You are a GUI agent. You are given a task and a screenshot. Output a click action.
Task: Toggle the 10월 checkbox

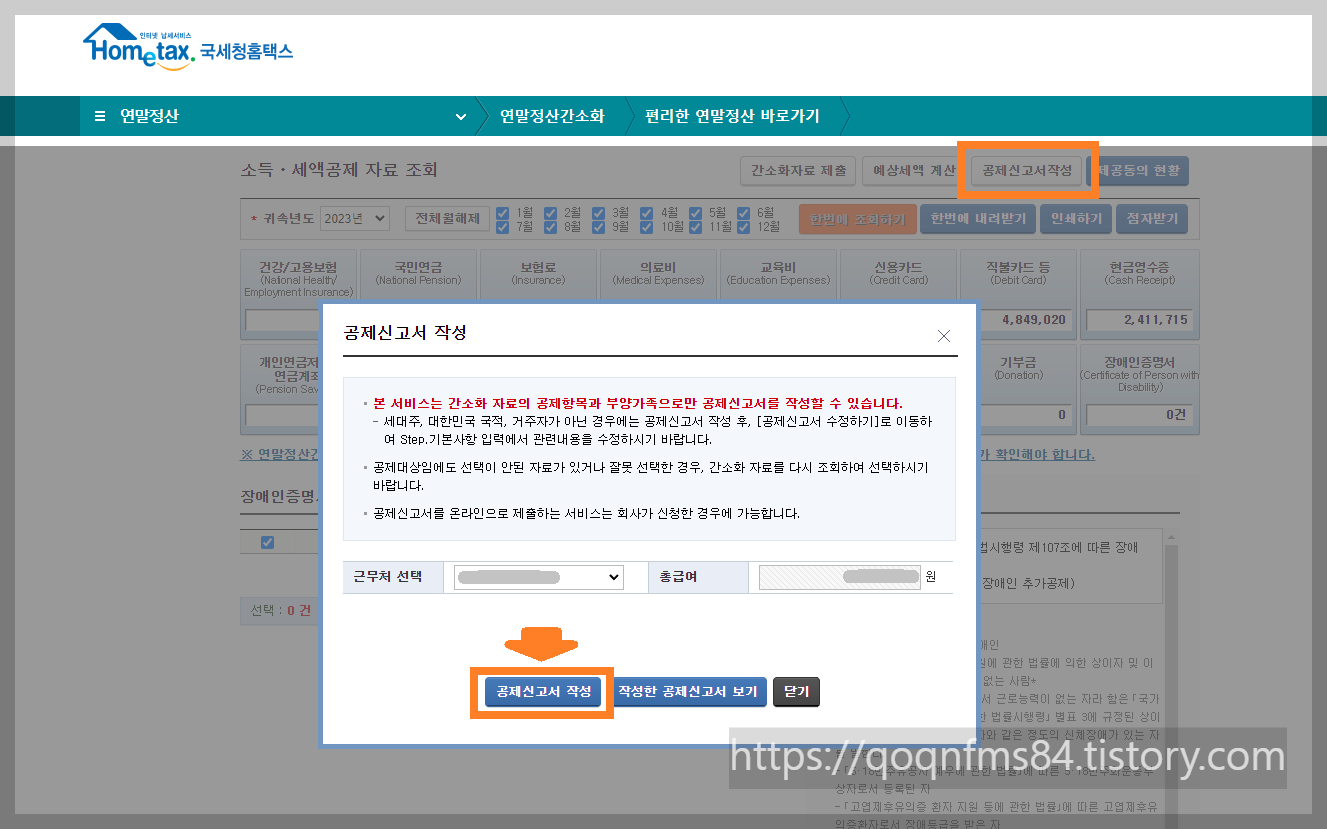pos(646,226)
